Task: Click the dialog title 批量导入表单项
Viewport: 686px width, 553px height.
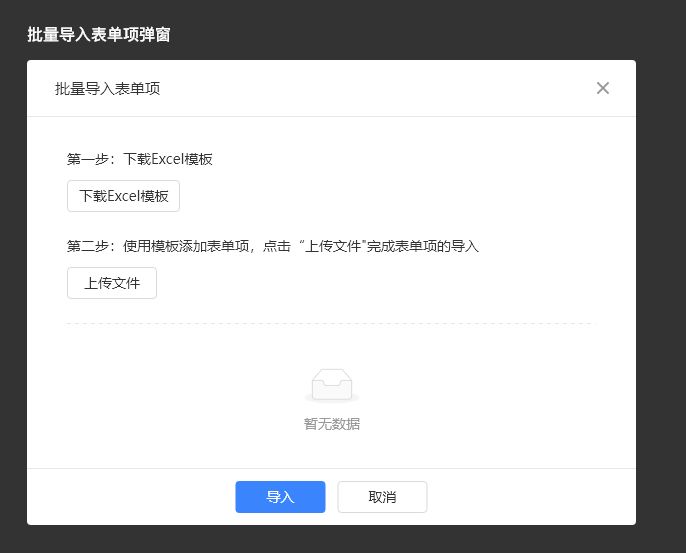Action: pyautogui.click(x=107, y=88)
